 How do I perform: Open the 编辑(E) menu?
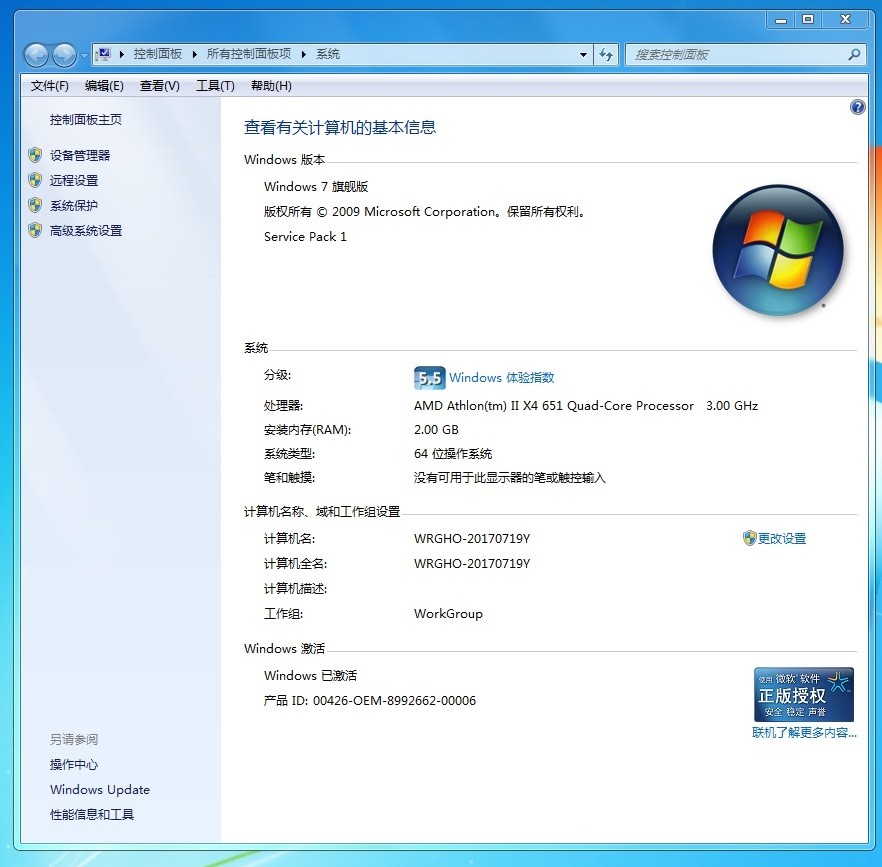[104, 86]
